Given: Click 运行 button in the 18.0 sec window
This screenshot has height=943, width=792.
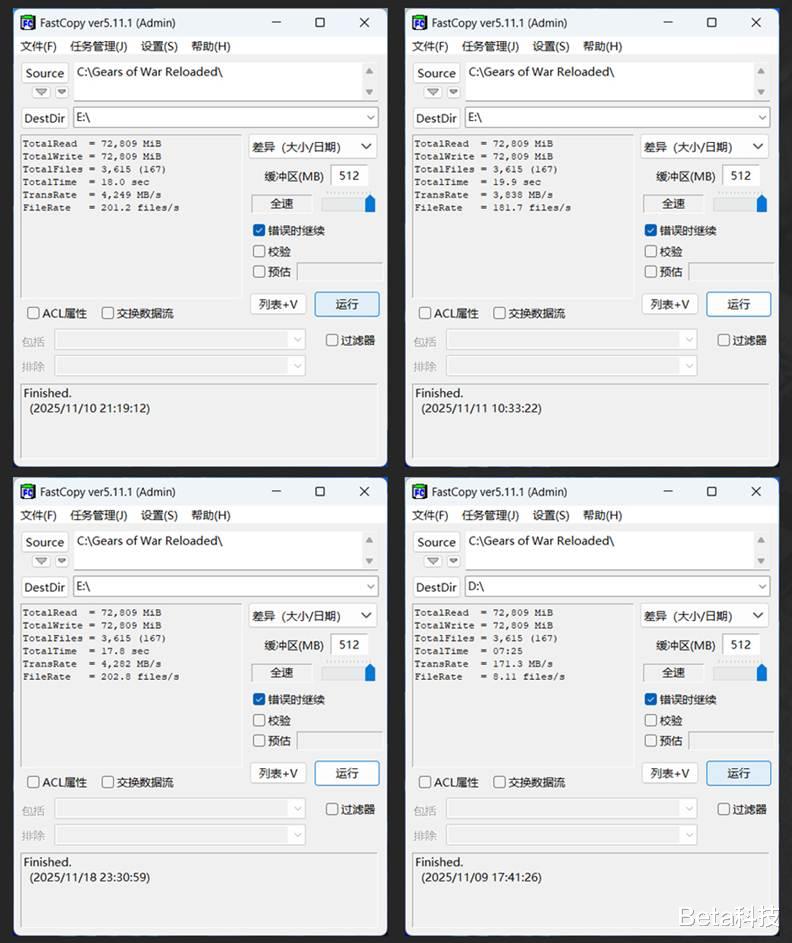Looking at the screenshot, I should (x=347, y=304).
